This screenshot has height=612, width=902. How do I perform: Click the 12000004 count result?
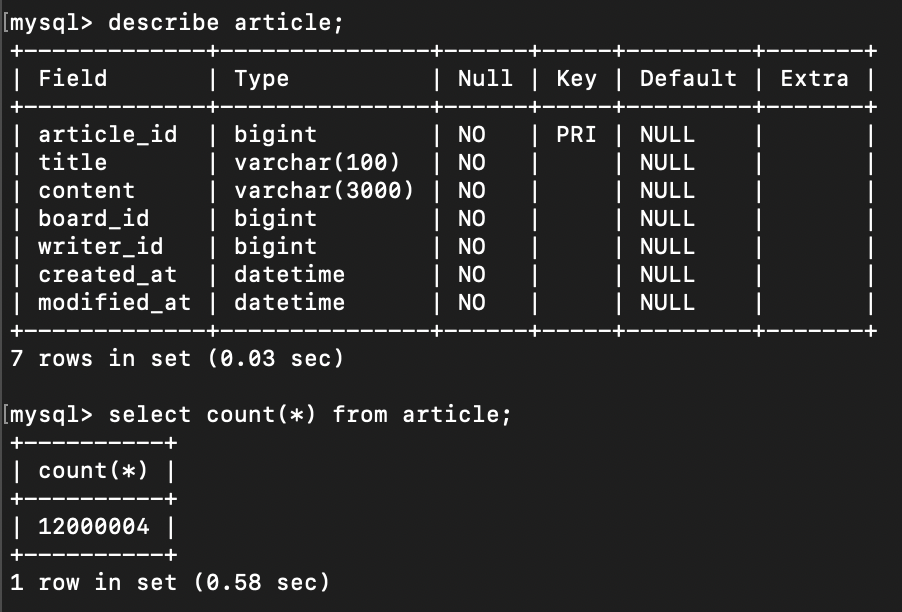(x=94, y=527)
